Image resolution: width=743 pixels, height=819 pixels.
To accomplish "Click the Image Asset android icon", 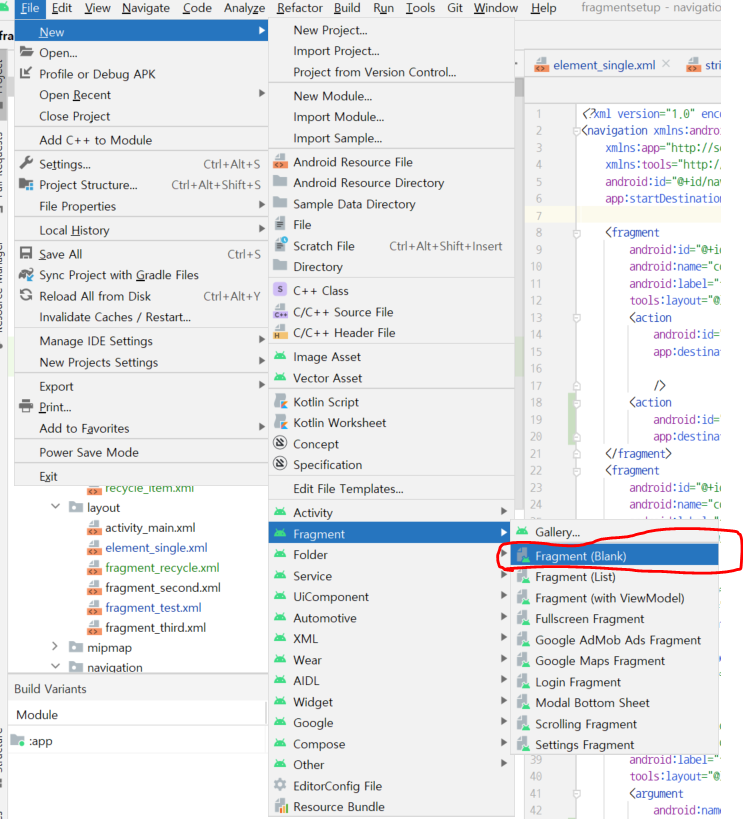I will pos(281,356).
